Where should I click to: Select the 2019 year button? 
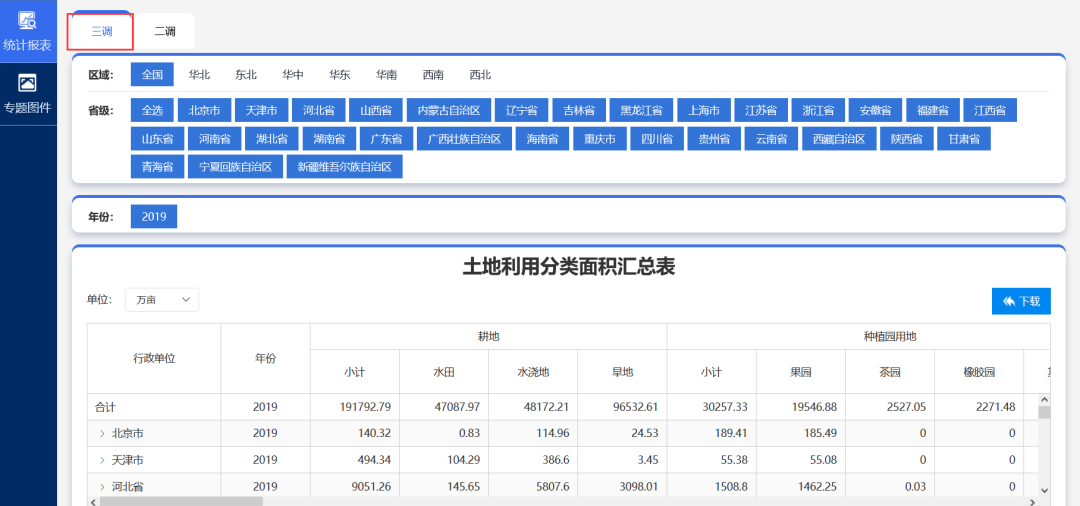[x=153, y=217]
